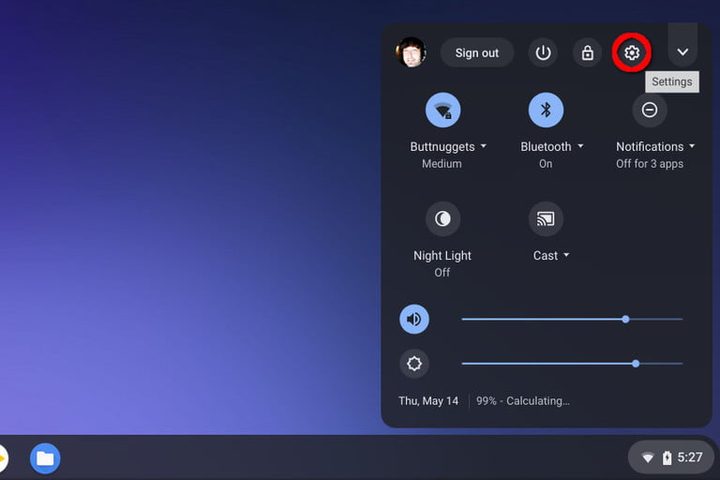Mute the volume with the speaker icon

point(414,319)
